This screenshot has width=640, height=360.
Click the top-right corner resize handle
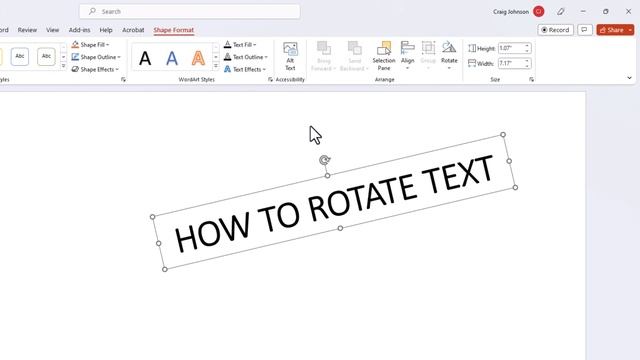click(x=503, y=135)
